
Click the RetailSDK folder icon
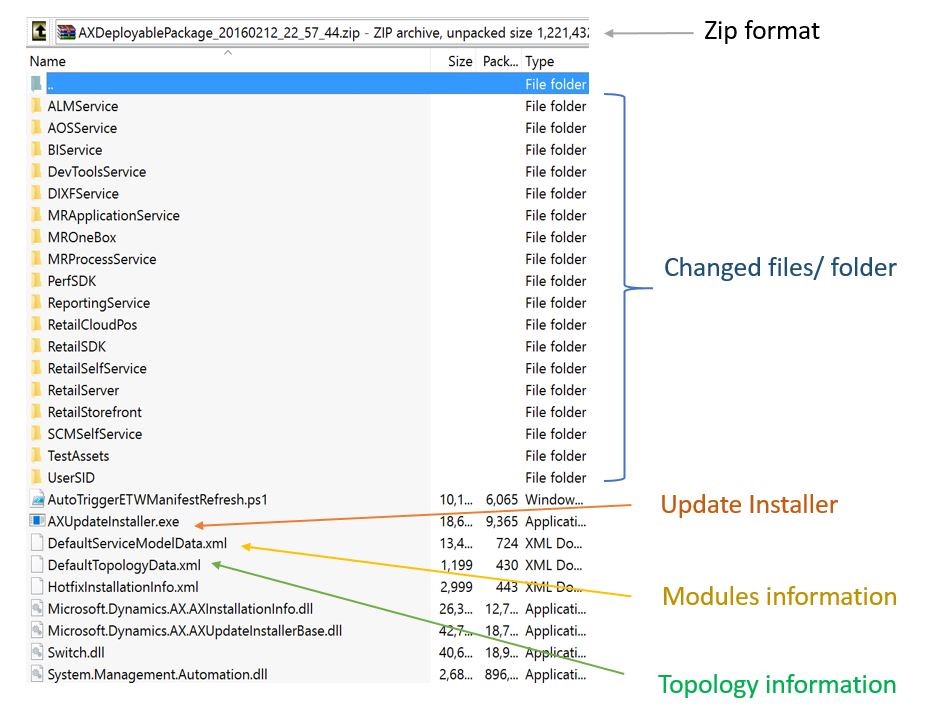[x=36, y=346]
